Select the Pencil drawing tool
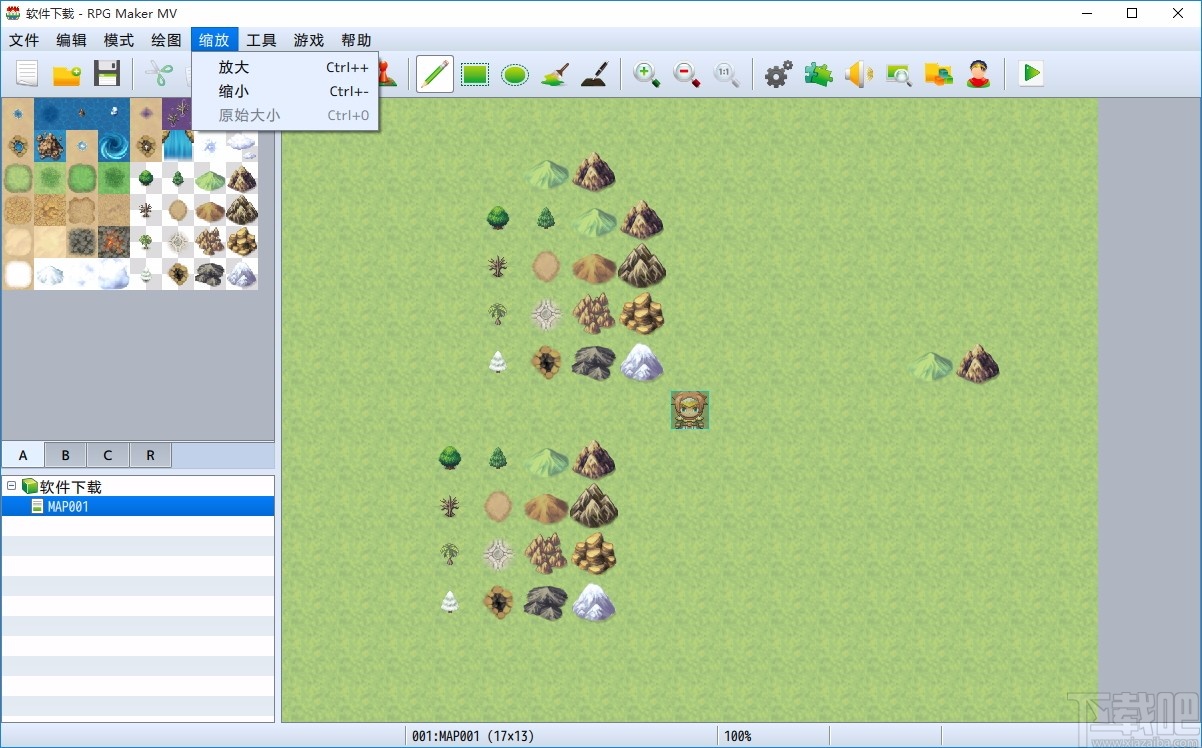Image resolution: width=1202 pixels, height=748 pixels. (434, 74)
